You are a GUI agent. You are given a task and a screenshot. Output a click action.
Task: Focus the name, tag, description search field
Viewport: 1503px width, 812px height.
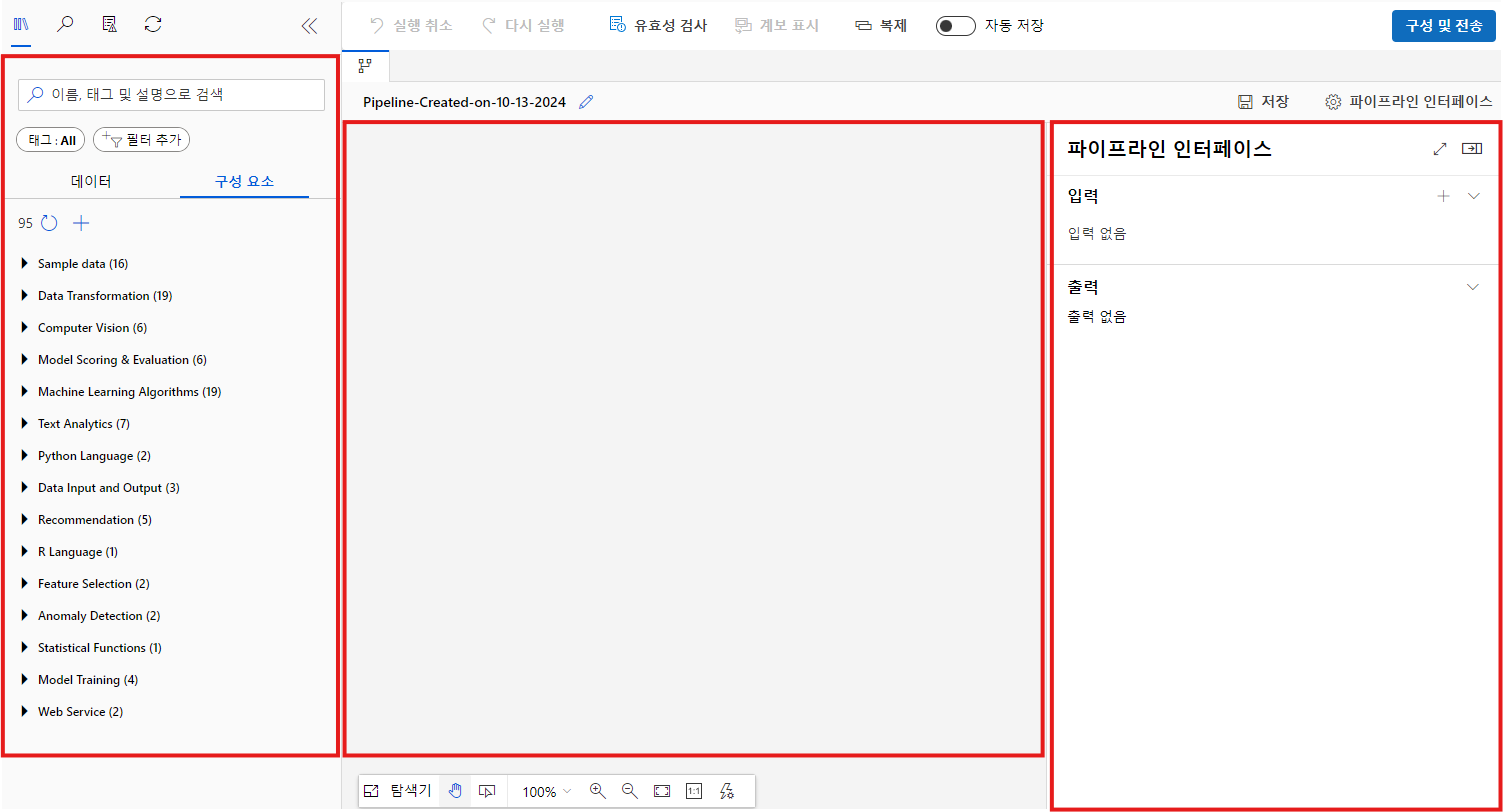[x=172, y=95]
